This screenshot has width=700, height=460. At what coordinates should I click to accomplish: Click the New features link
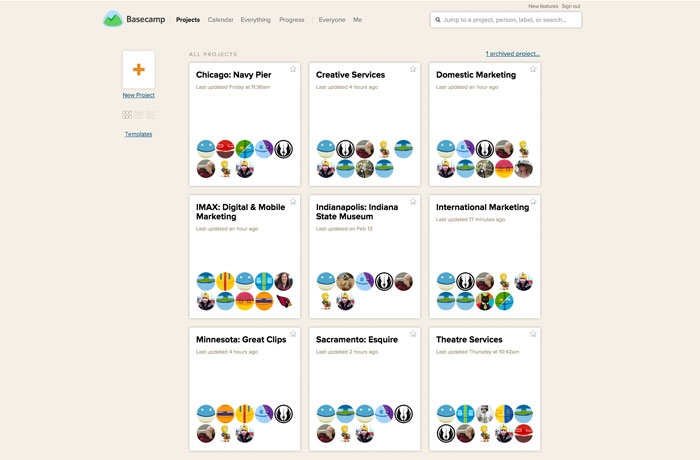tap(543, 6)
